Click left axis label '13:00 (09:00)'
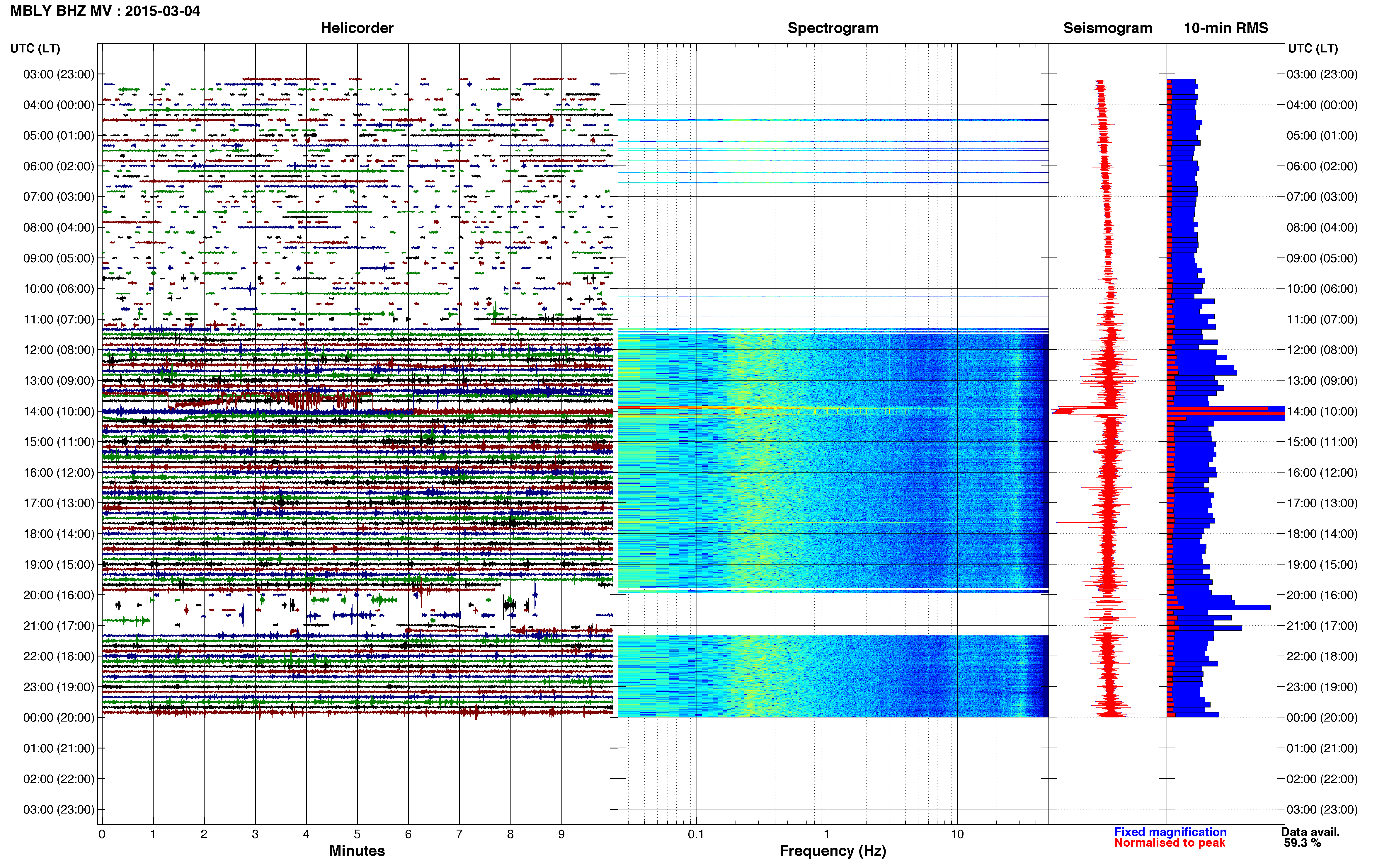 coord(59,381)
